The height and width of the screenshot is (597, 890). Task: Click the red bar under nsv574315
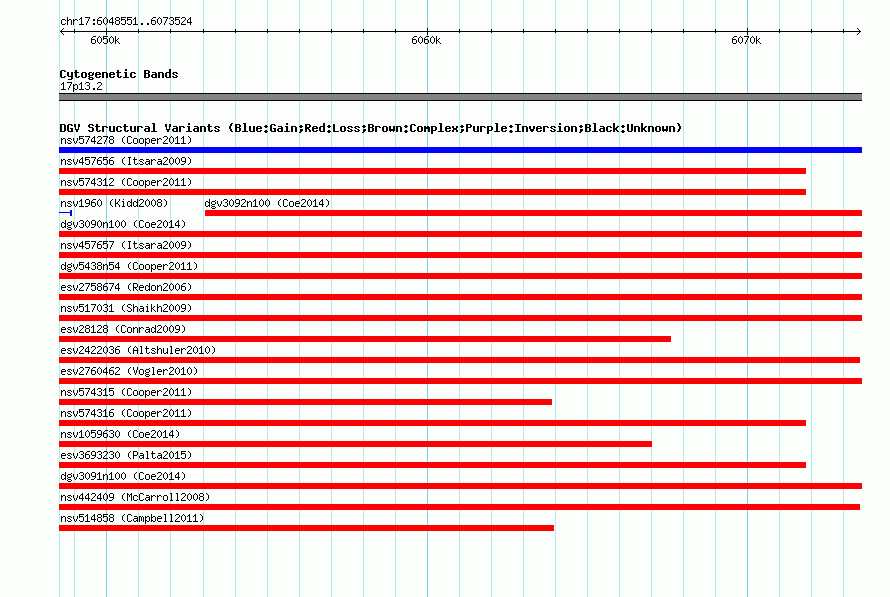305,402
